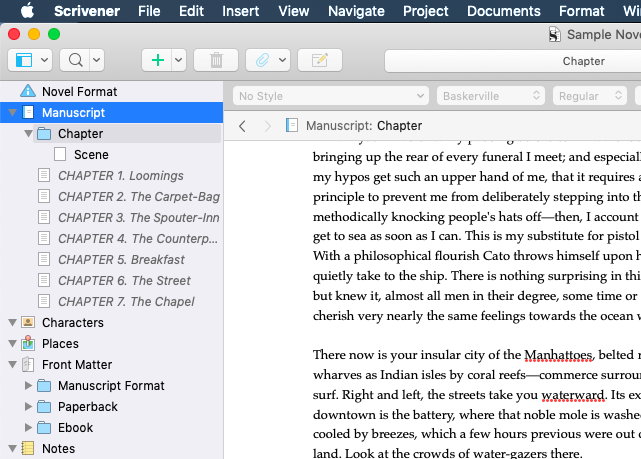
Task: Expand the Manuscript Format folder
Action: point(28,385)
